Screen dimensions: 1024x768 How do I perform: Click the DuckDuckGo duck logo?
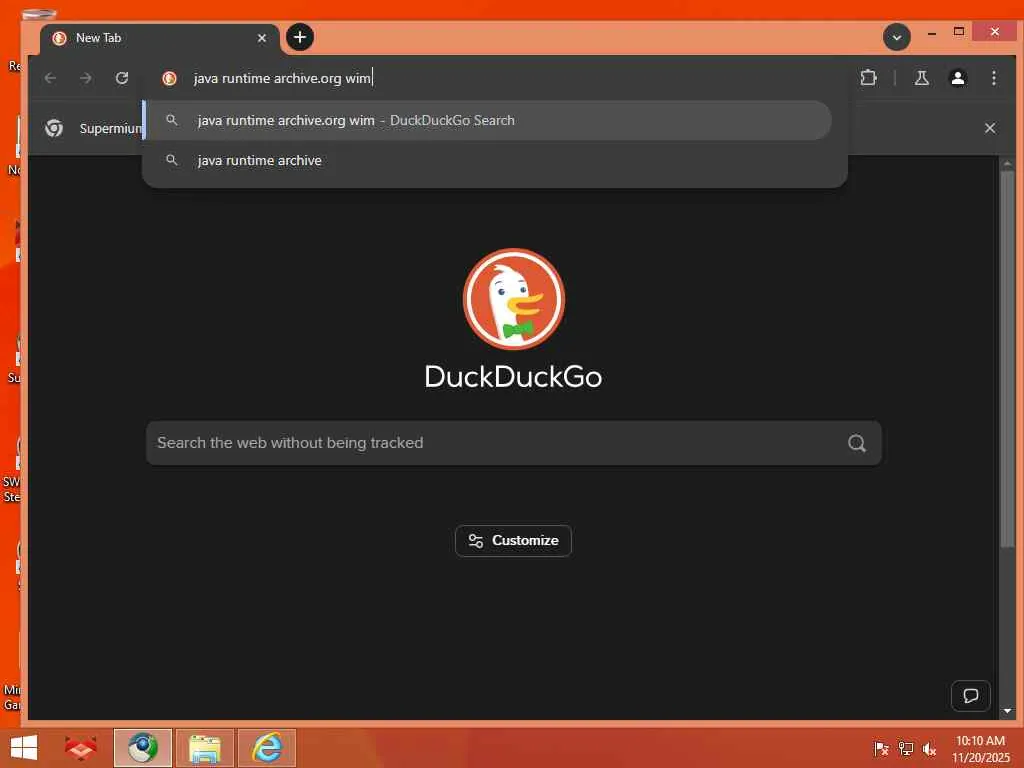513,299
